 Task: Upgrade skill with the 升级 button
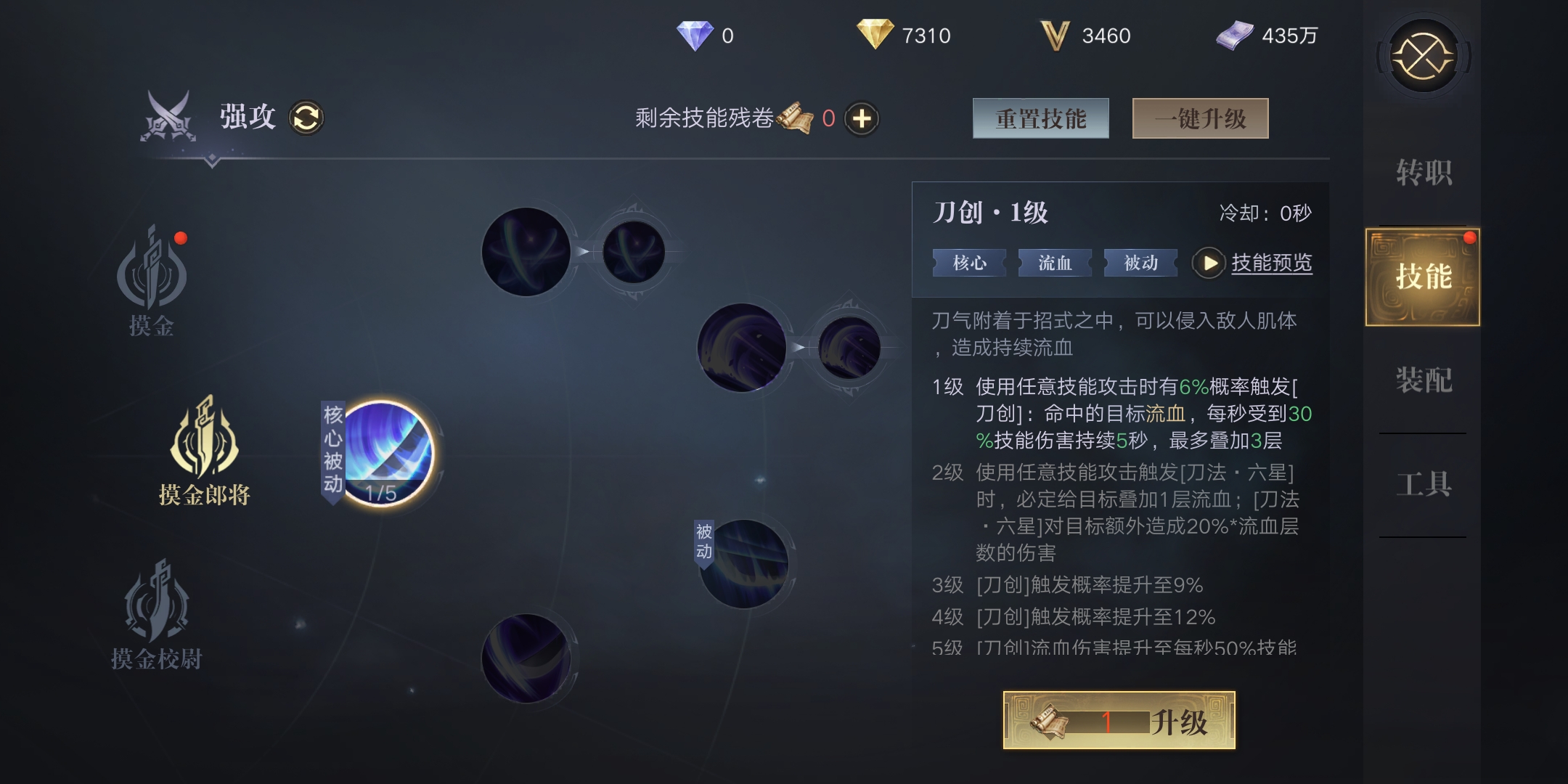(x=1119, y=721)
